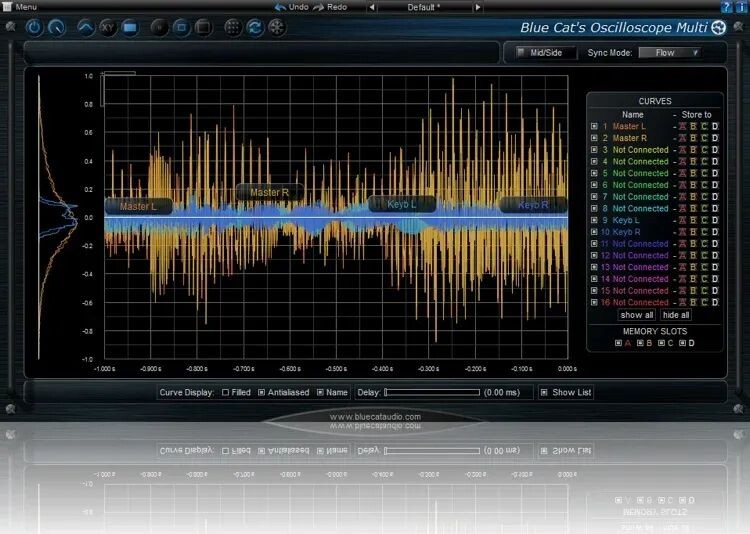Open the info 'i' icon
This screenshot has height=534, width=750.
coord(740,7)
